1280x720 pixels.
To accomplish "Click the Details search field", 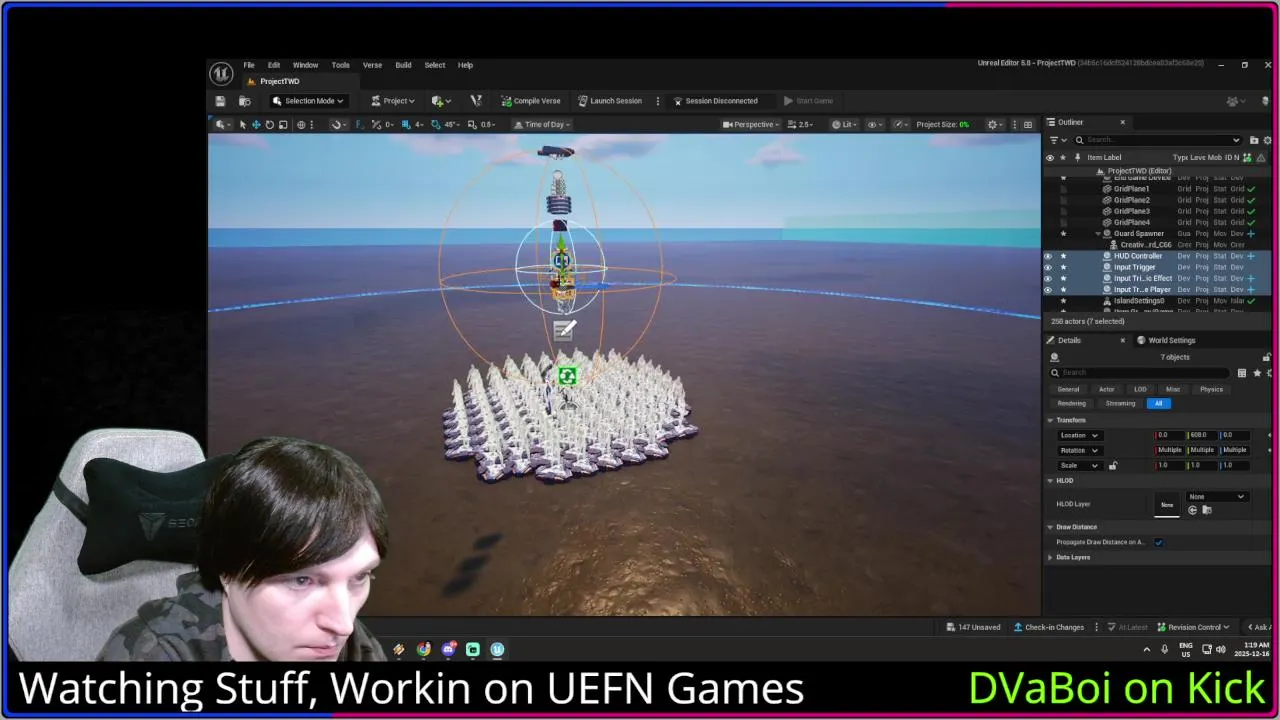I will click(1140, 373).
